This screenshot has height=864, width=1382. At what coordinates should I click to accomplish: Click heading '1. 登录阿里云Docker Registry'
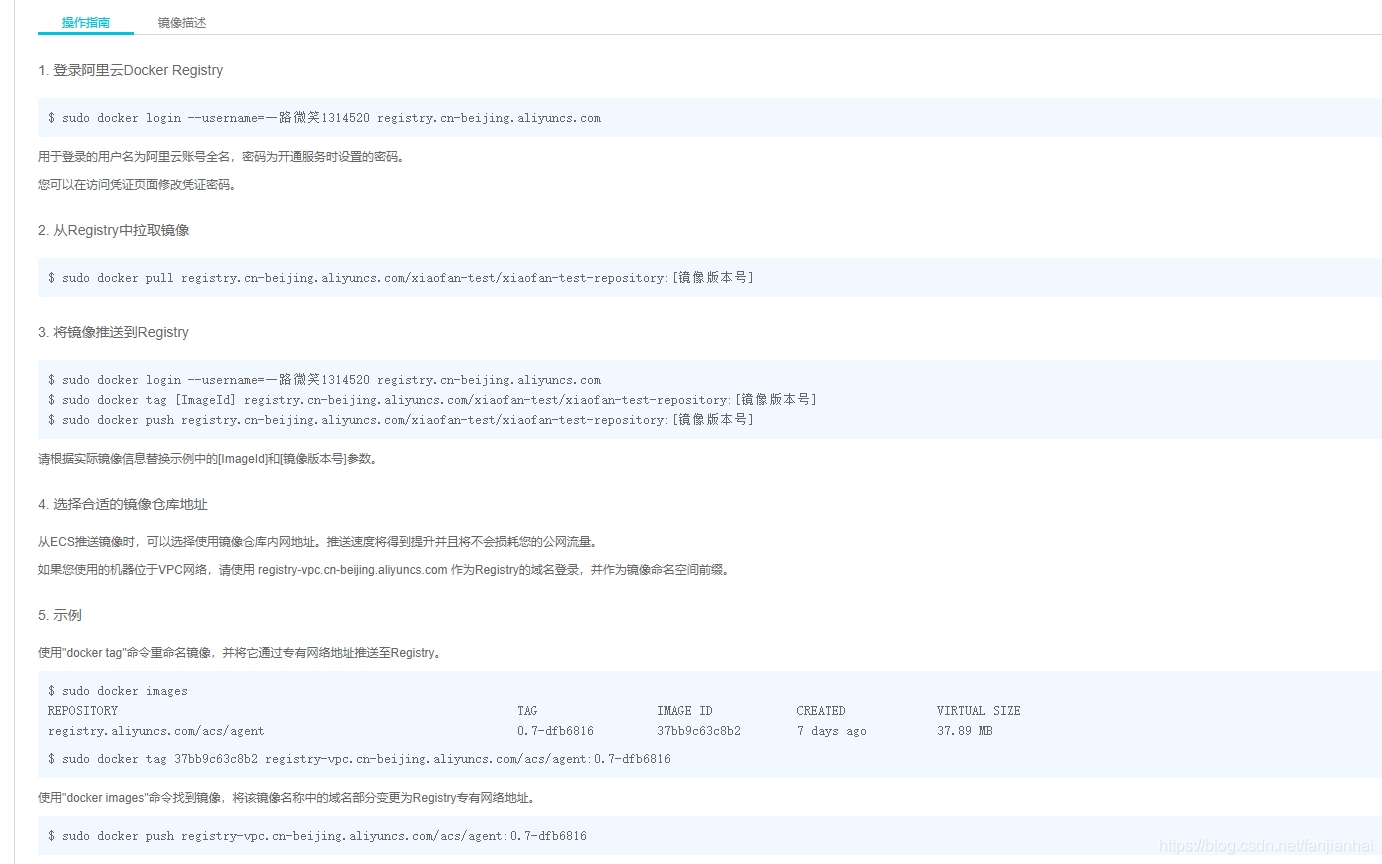130,71
